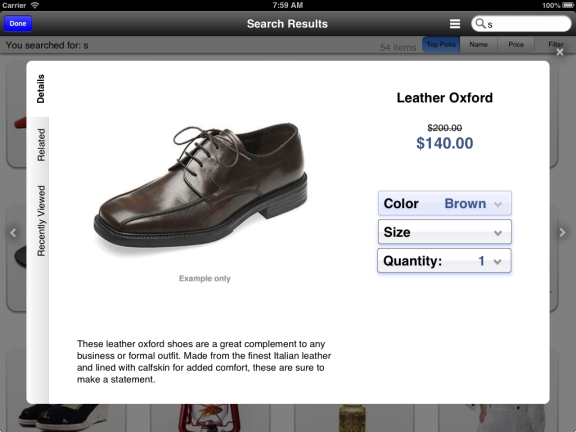
Task: Sort results by Top Picks
Action: pos(441,44)
